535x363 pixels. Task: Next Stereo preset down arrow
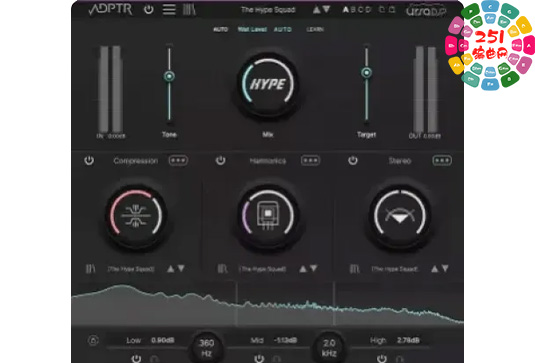445,269
